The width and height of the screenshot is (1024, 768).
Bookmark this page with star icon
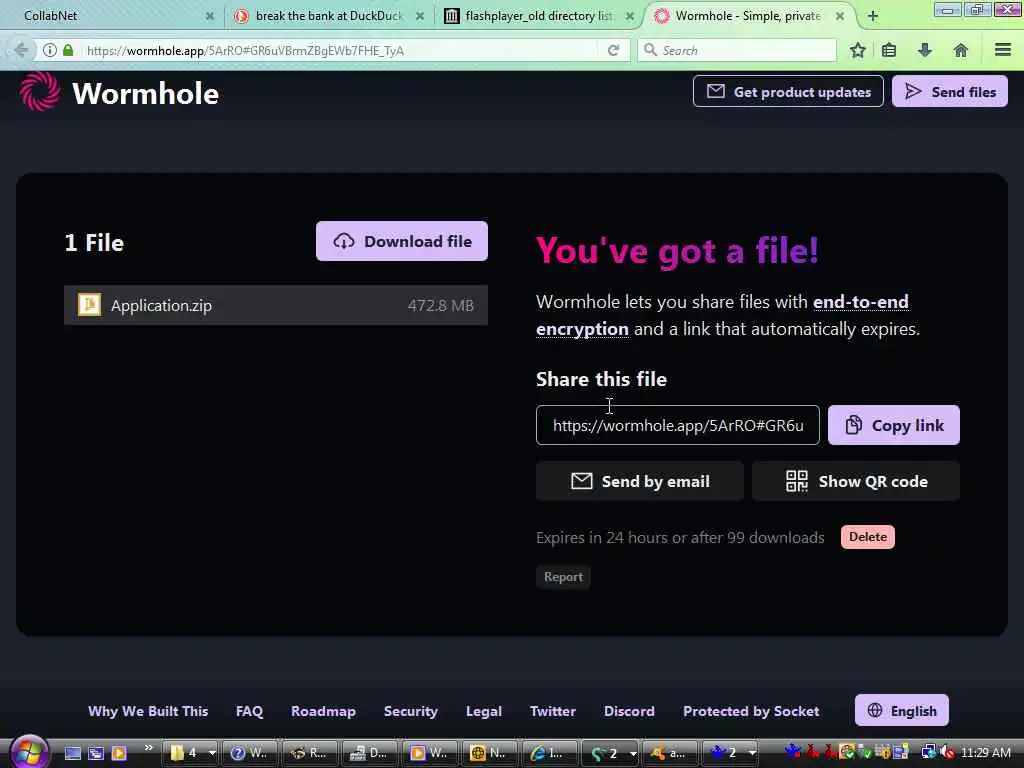[x=857, y=50]
